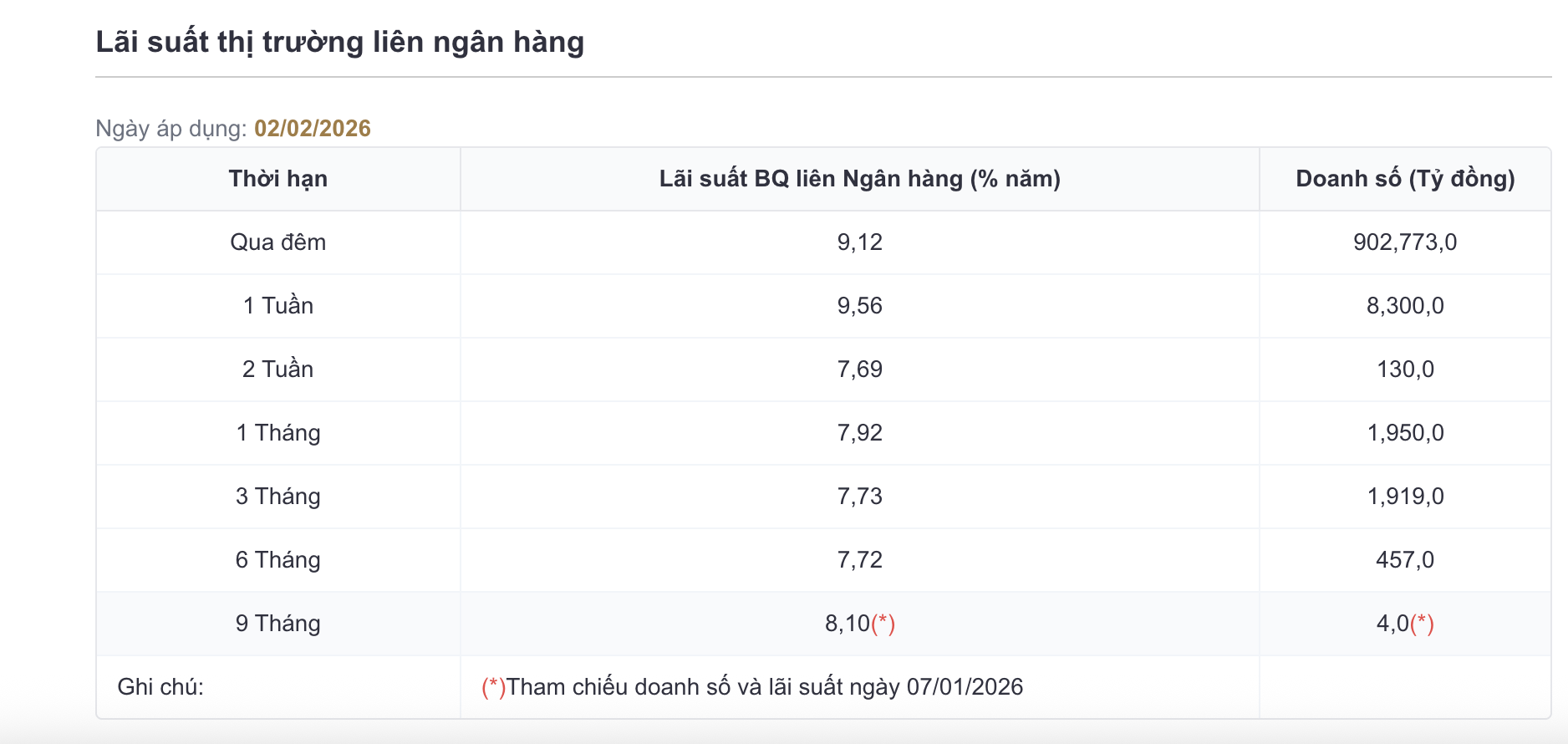Image resolution: width=1568 pixels, height=744 pixels.
Task: Click the 1-week rate value 9,56
Action: pos(859,306)
